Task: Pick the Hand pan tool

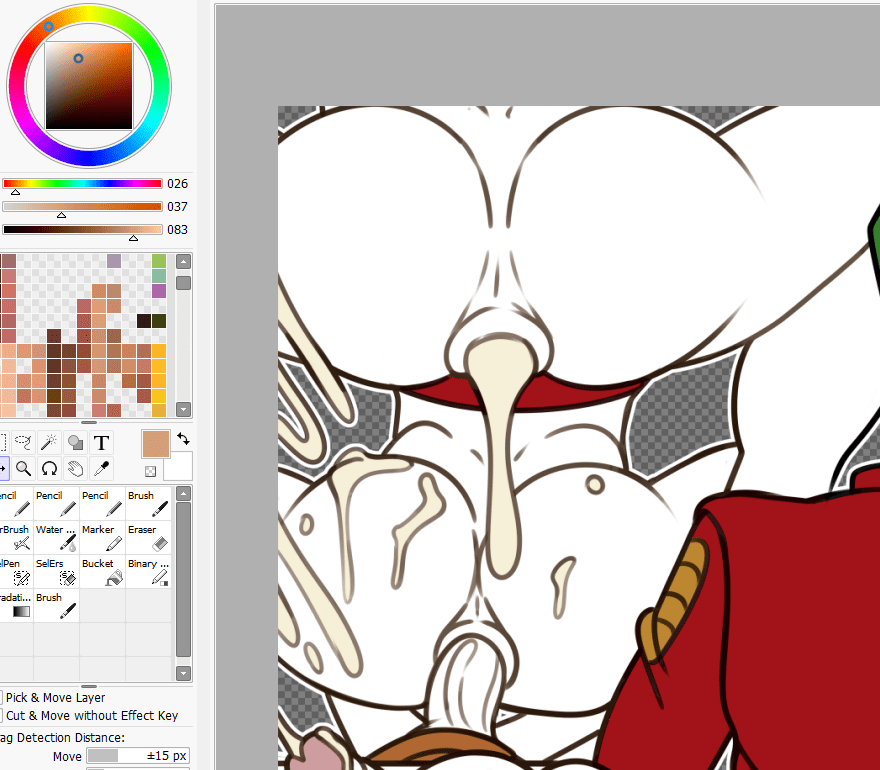Action: (75, 468)
